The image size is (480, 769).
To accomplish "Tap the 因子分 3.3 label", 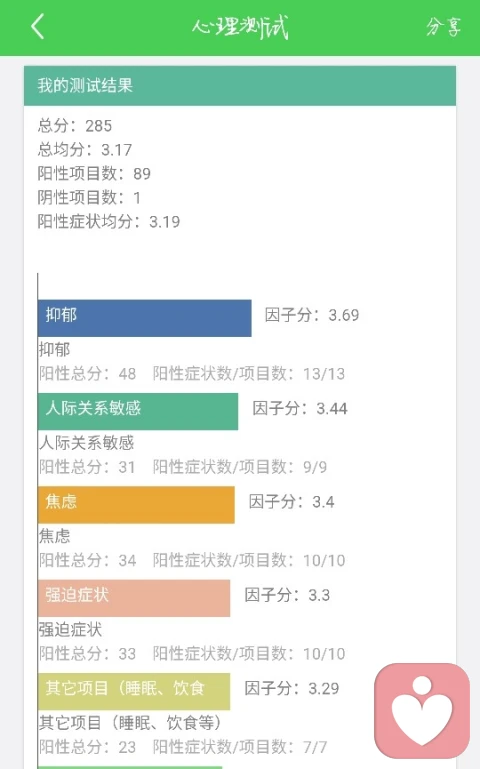I will coord(287,595).
